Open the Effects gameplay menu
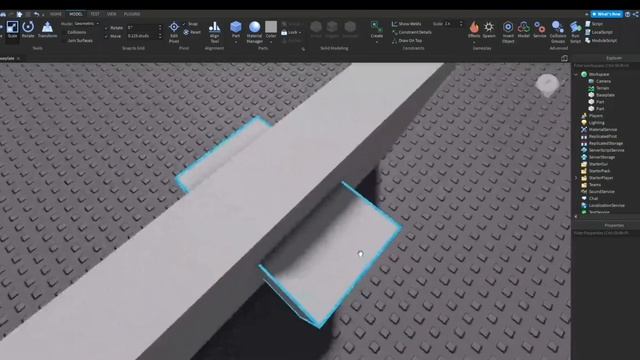640x360 pixels. click(474, 30)
